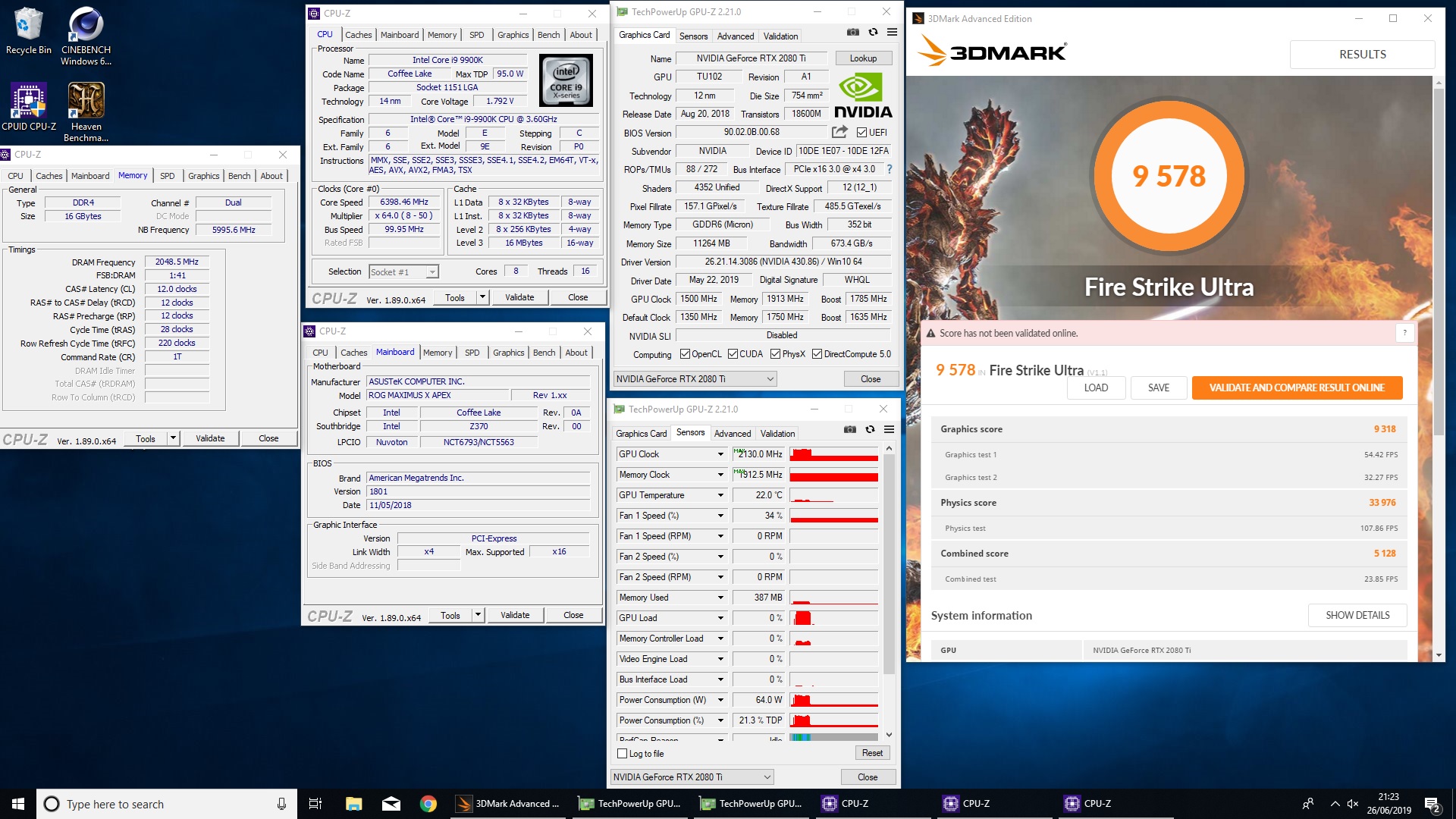Screen dimensions: 1456x819
Task: Click the Lookup button in GPU-Z
Action: pyautogui.click(x=863, y=58)
